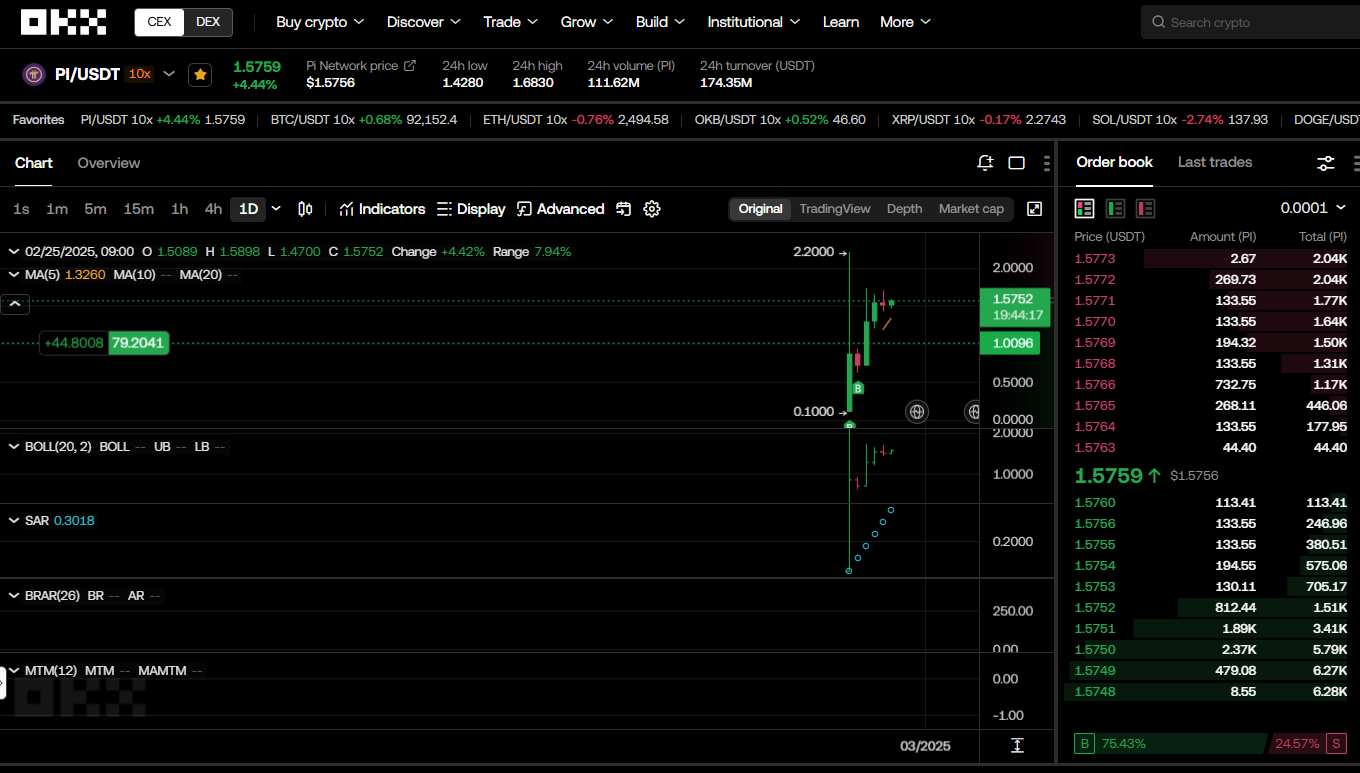Open Institutional dropdown menu
Screen dimensions: 1360x773
(x=754, y=22)
